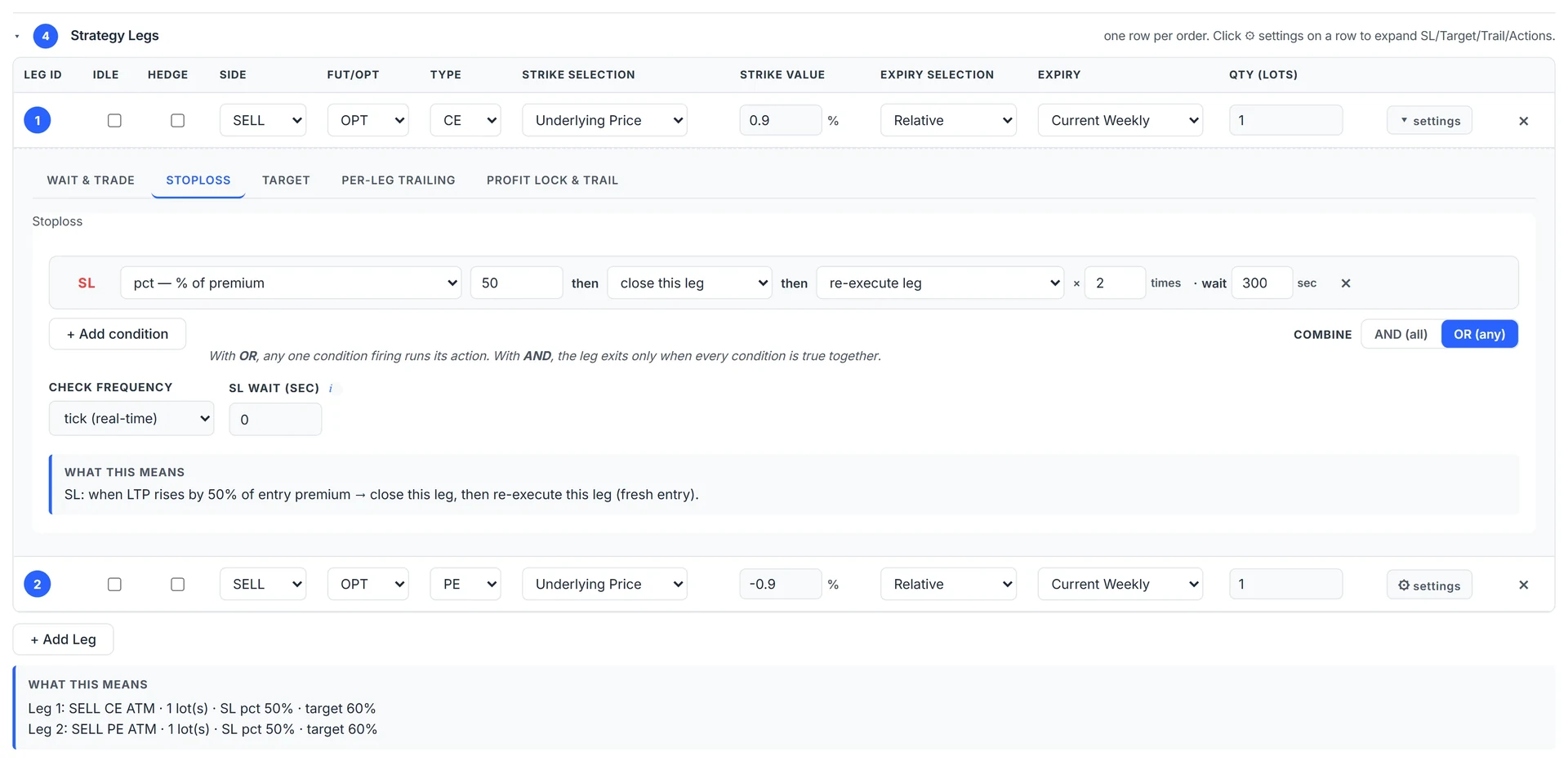Click SL Wait info icon

point(331,388)
